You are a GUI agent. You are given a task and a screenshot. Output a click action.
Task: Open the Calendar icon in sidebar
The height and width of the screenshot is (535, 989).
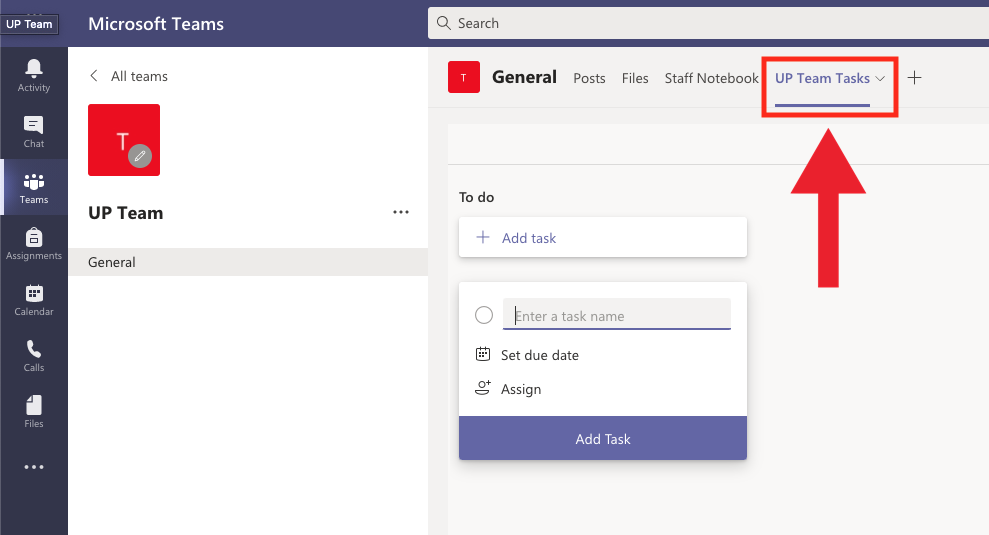[x=33, y=293]
